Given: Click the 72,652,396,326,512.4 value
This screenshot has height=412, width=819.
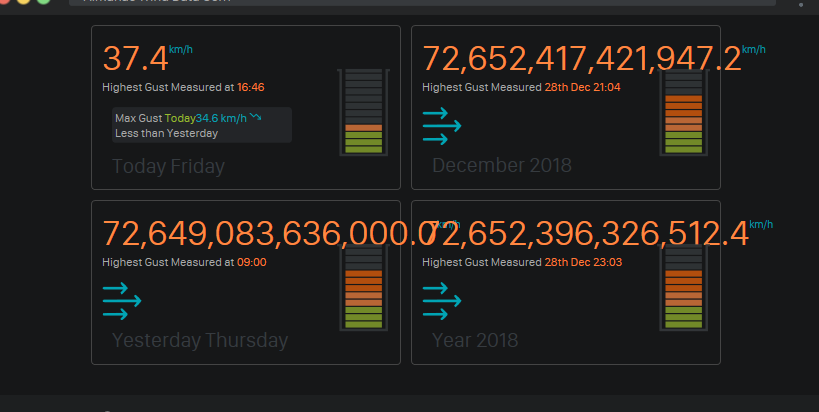Looking at the screenshot, I should pyautogui.click(x=588, y=233).
